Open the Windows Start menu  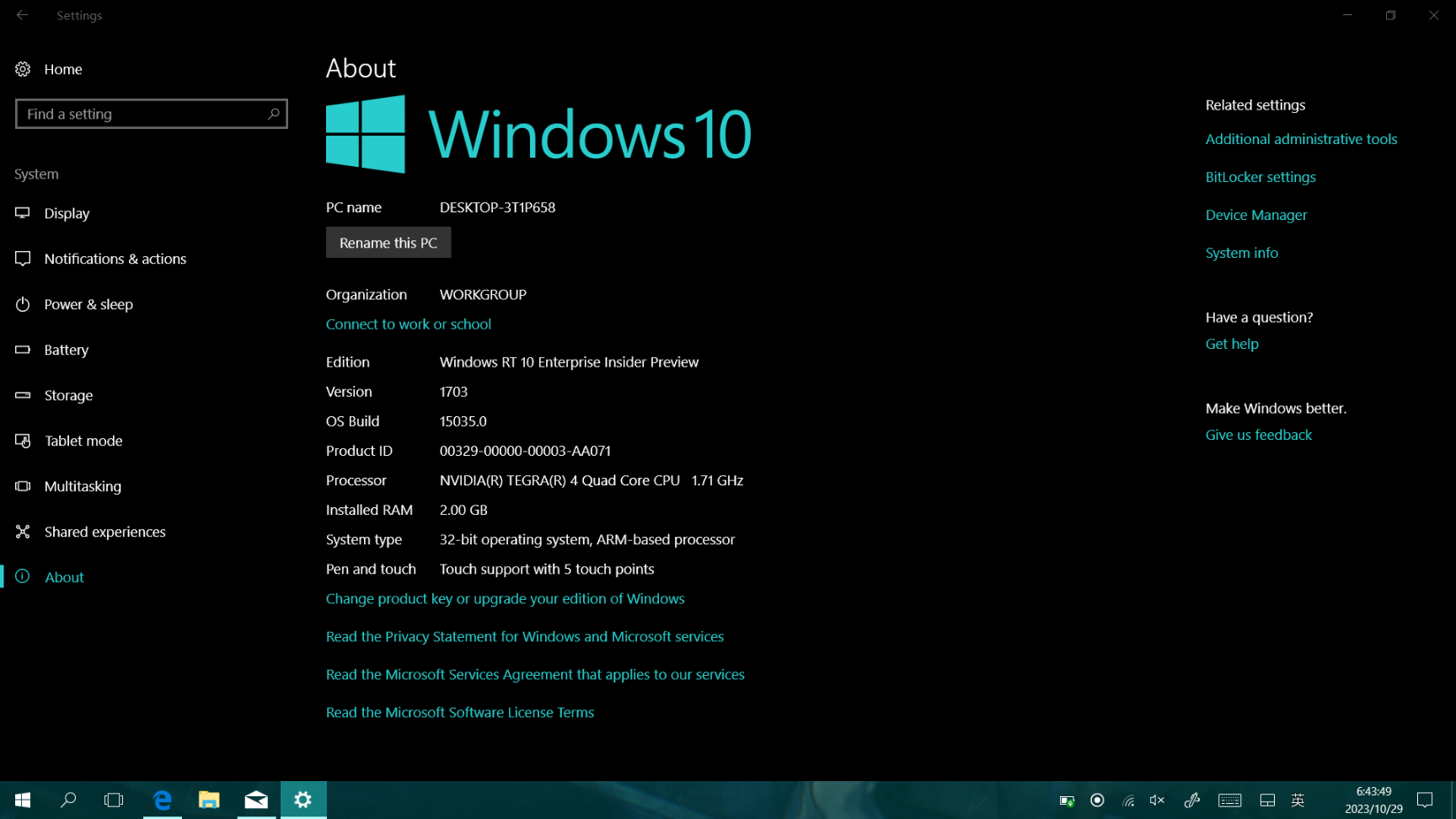tap(23, 800)
